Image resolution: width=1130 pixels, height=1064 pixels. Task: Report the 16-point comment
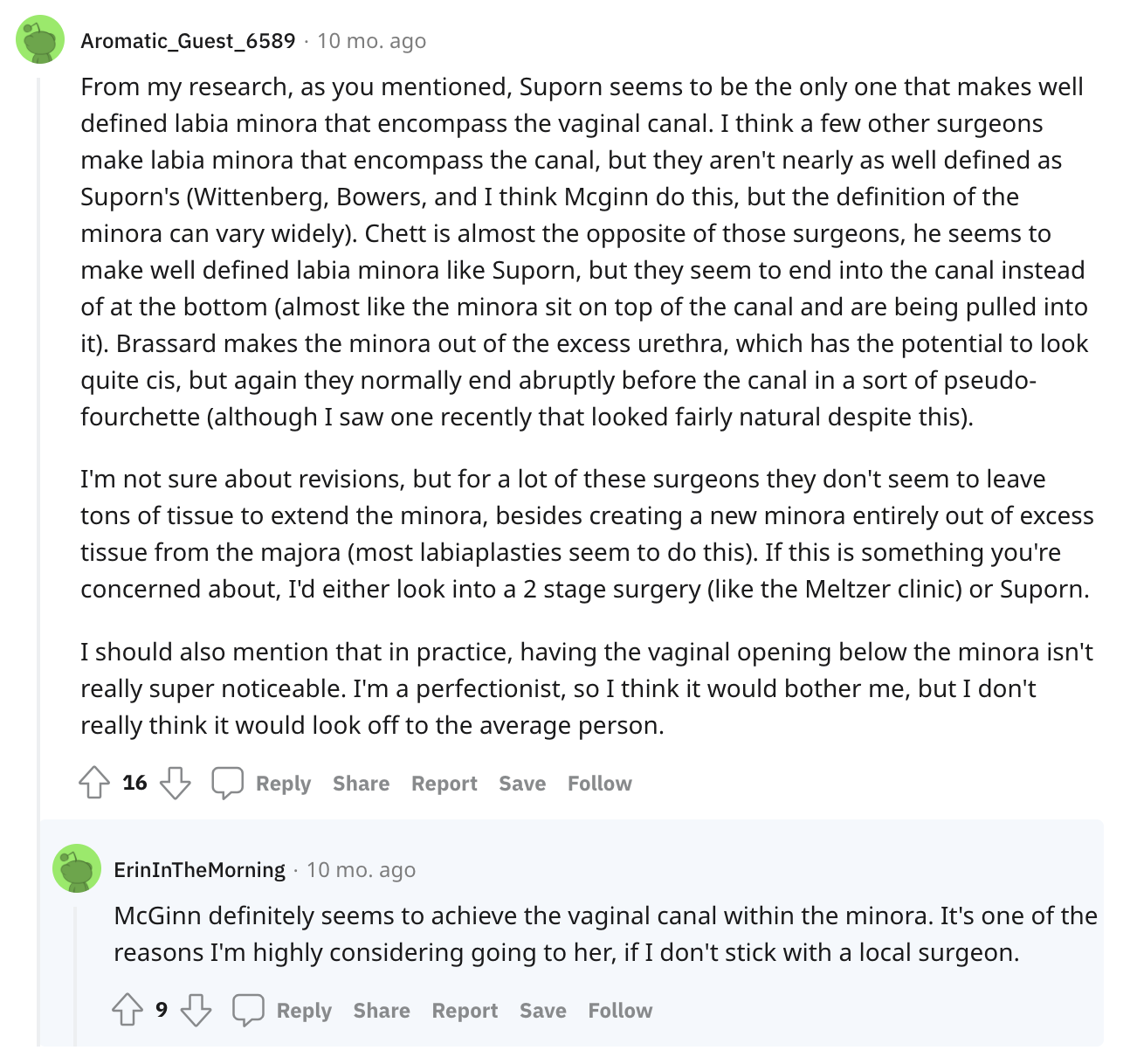pos(444,784)
